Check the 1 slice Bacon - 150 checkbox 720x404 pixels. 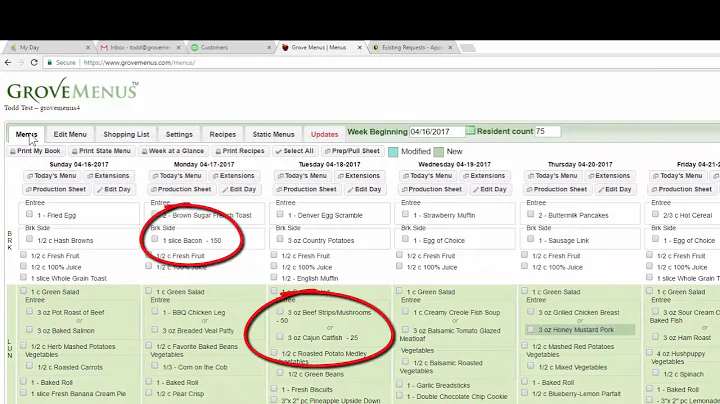click(155, 239)
